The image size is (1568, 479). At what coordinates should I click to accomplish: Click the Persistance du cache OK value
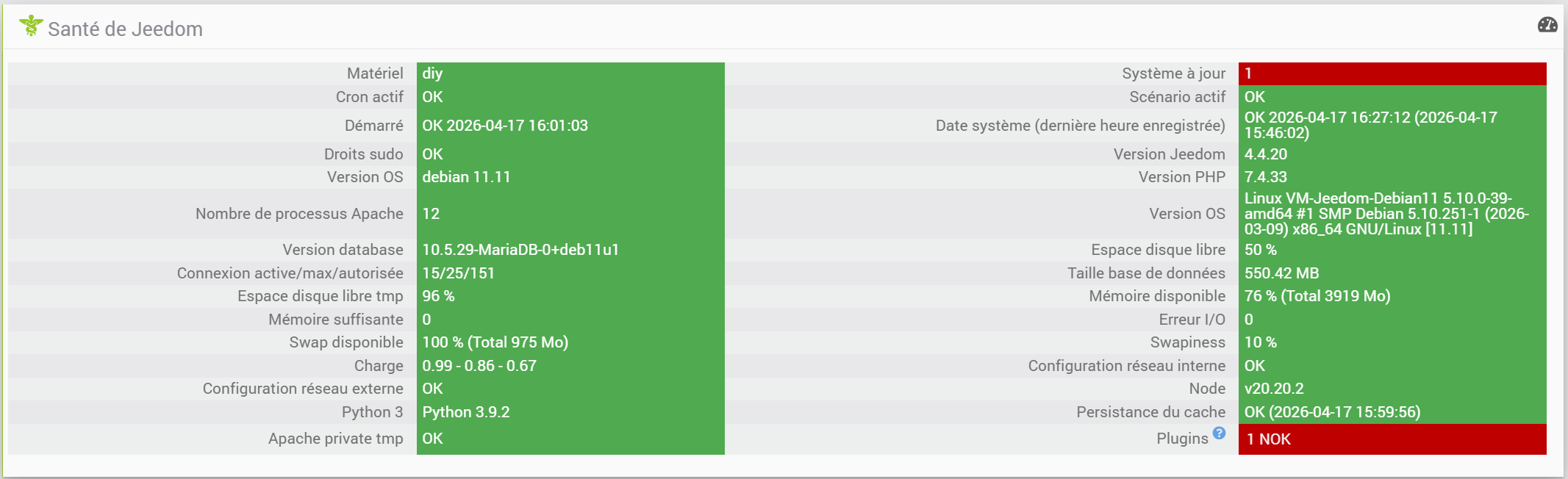coord(1332,412)
